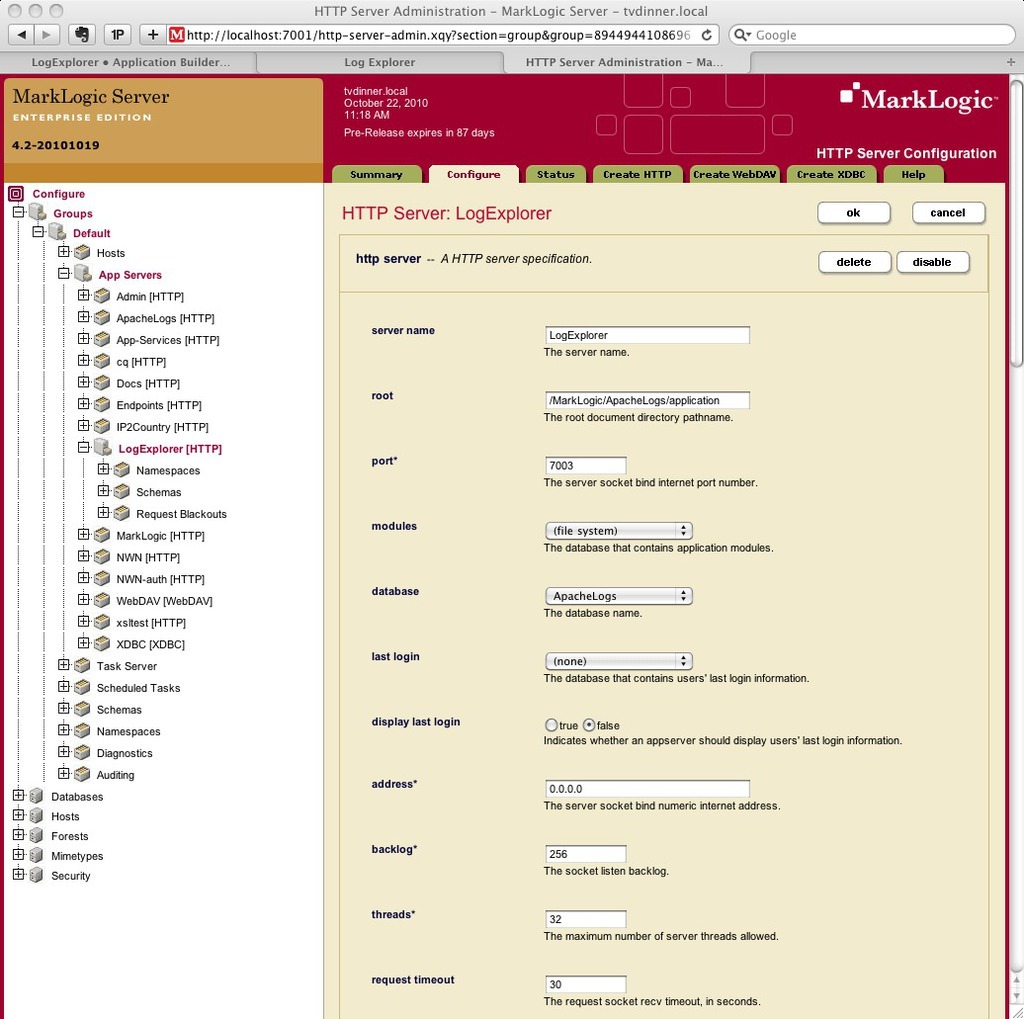Click the LogExplorer [HTTP] server icon
This screenshot has width=1024, height=1019.
(103, 448)
